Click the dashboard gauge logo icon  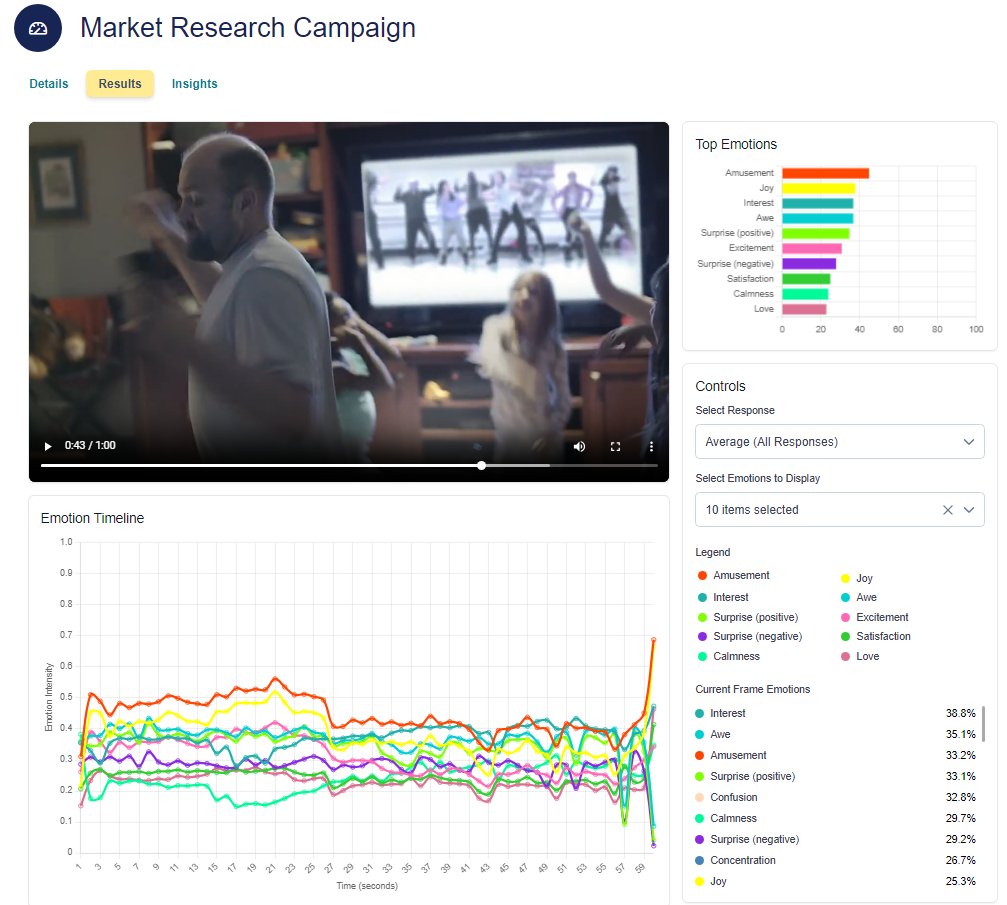pyautogui.click(x=38, y=28)
